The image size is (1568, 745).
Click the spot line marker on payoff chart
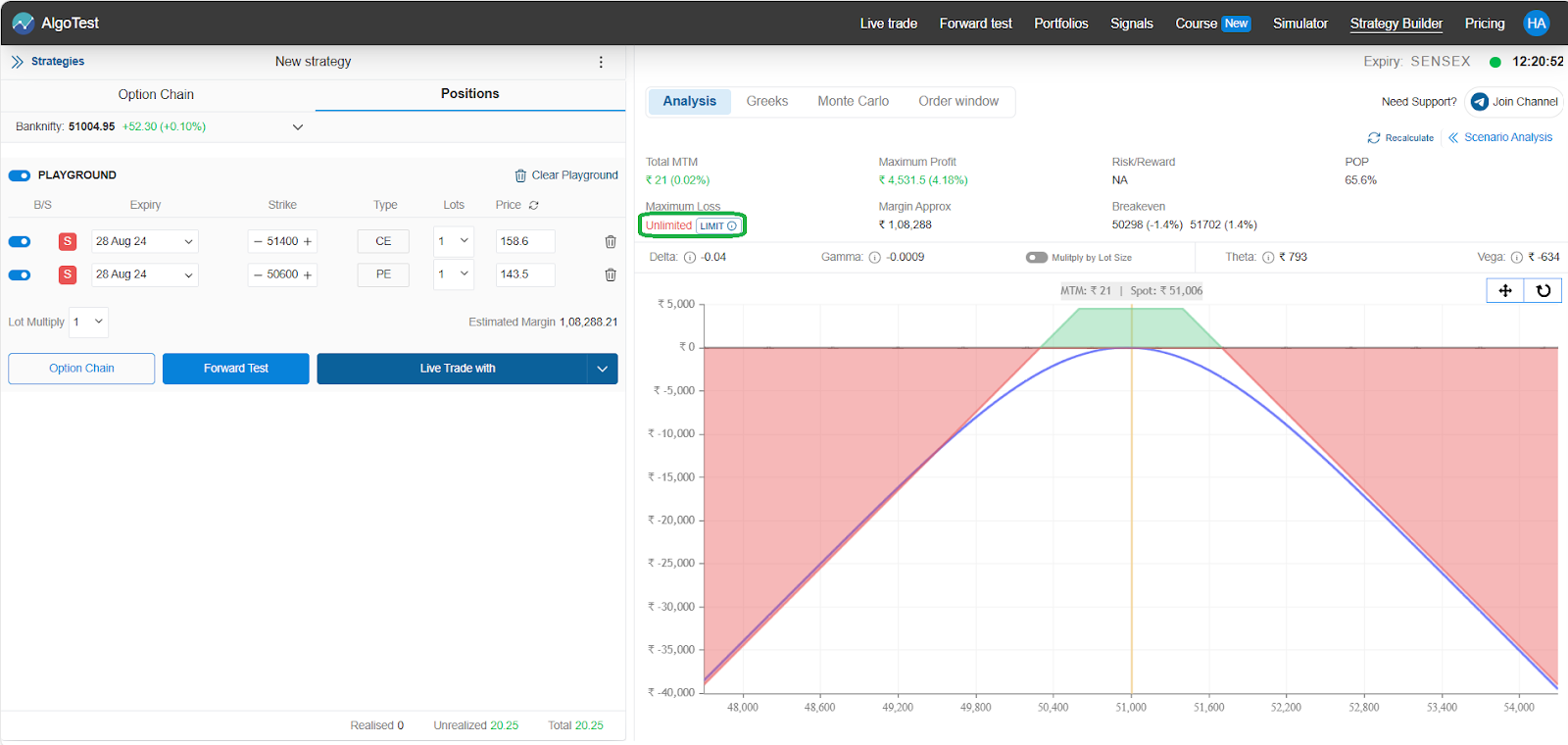1131,500
